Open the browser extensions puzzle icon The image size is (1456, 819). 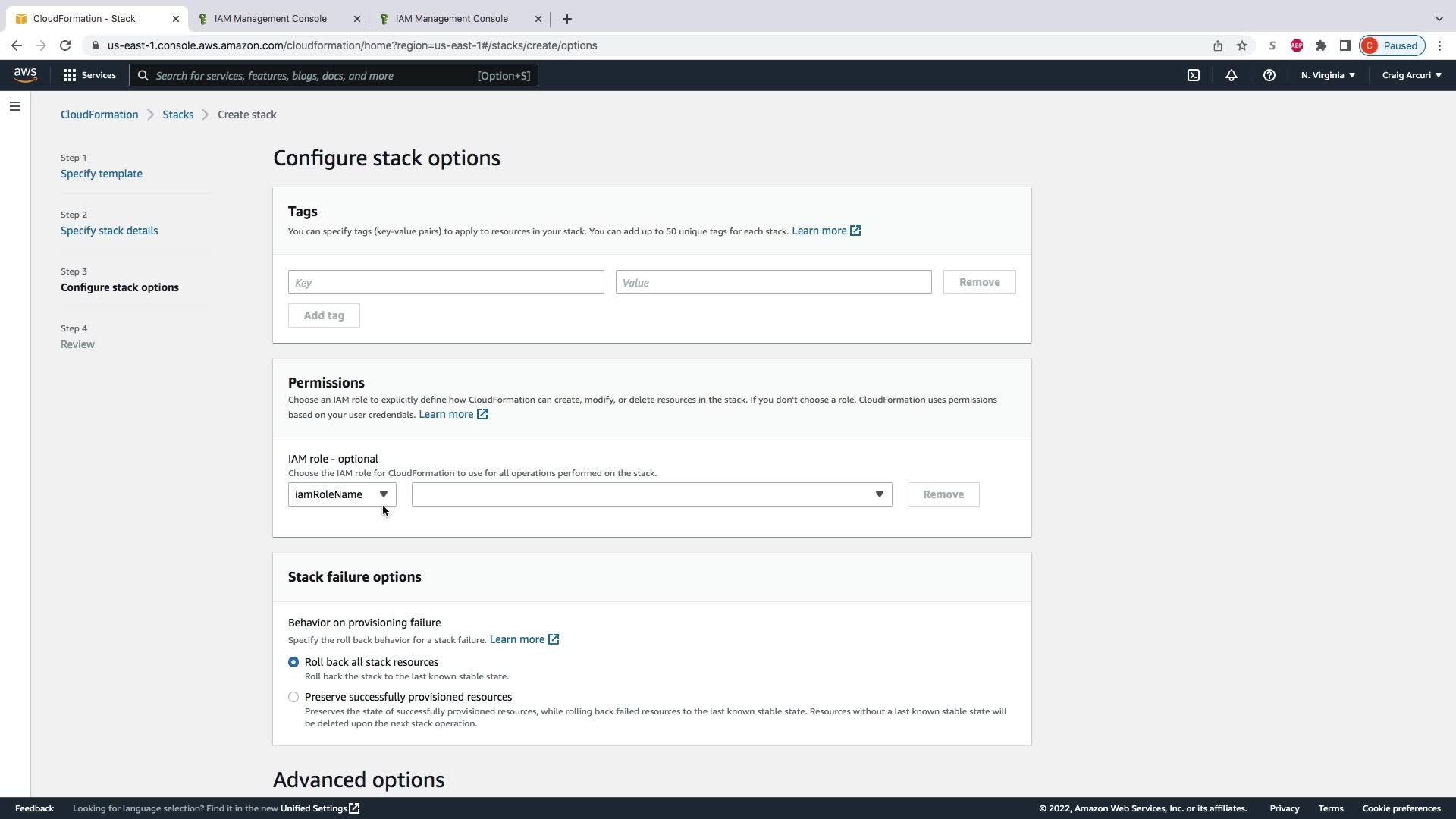coord(1321,45)
